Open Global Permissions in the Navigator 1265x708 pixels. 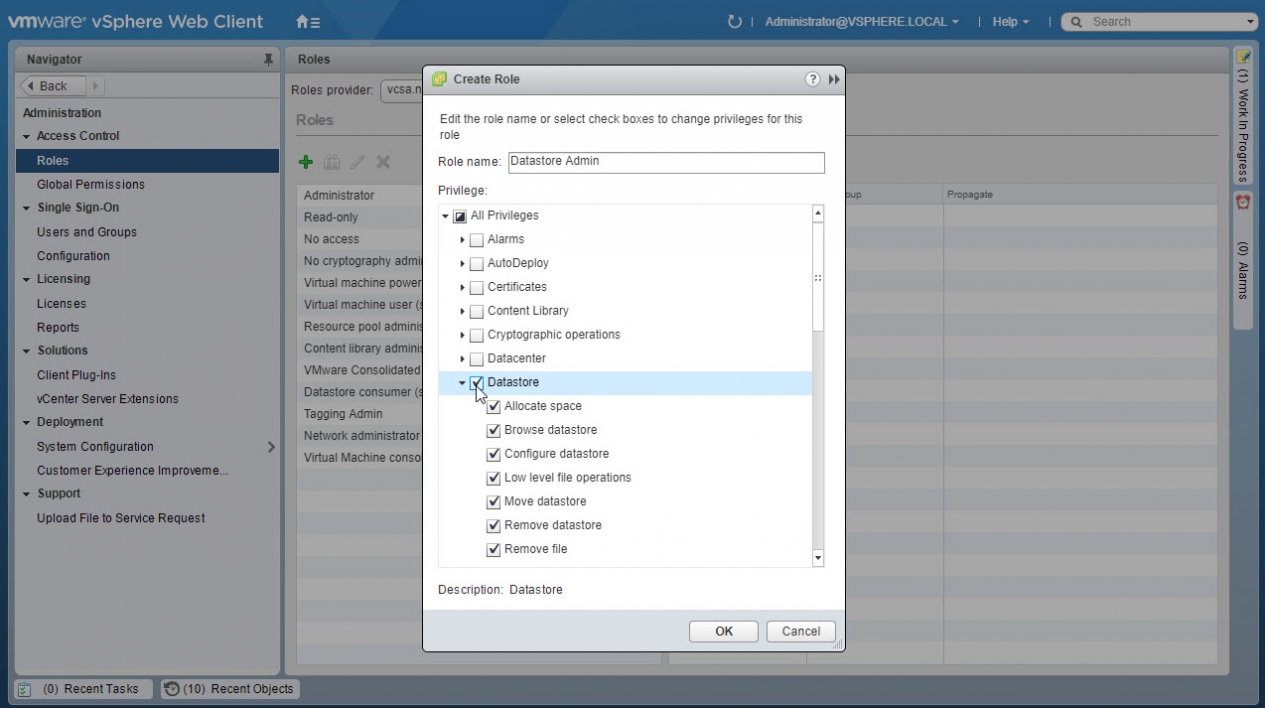(x=90, y=185)
